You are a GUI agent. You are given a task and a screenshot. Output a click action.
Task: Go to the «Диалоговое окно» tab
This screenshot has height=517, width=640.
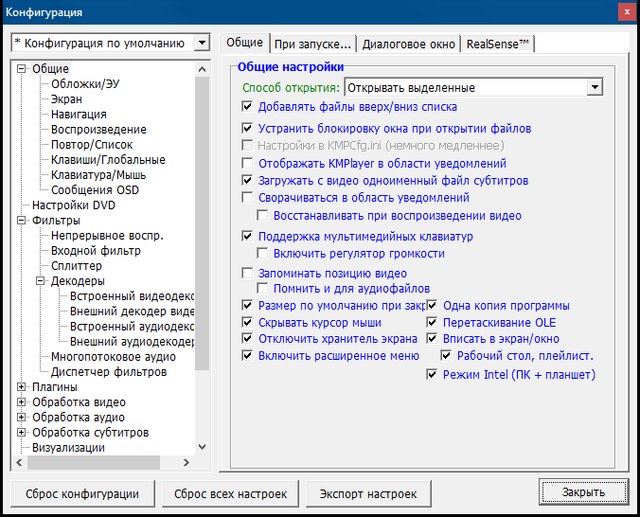[408, 44]
